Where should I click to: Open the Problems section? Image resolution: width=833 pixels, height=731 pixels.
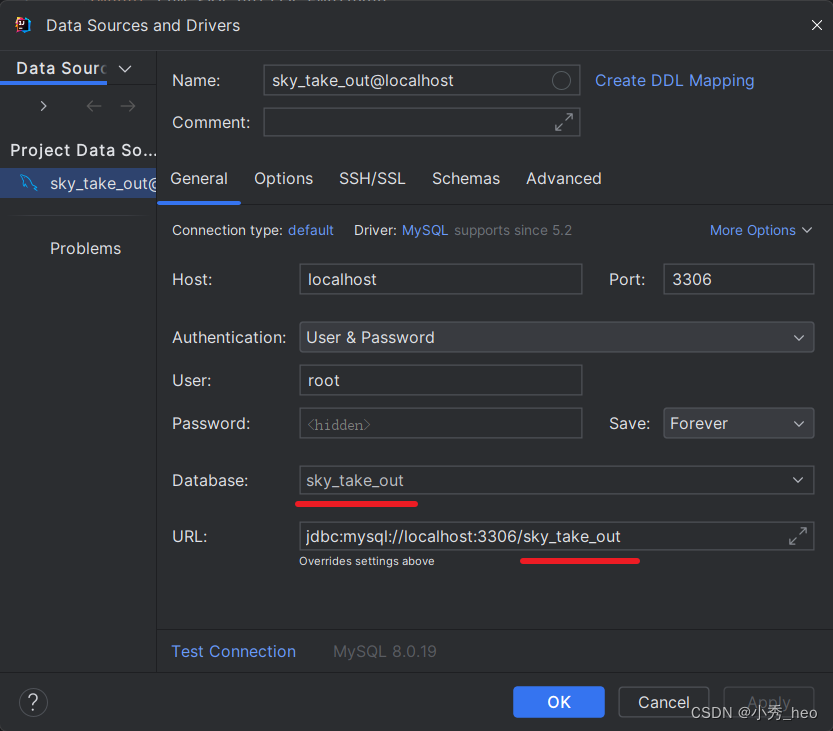pos(86,249)
